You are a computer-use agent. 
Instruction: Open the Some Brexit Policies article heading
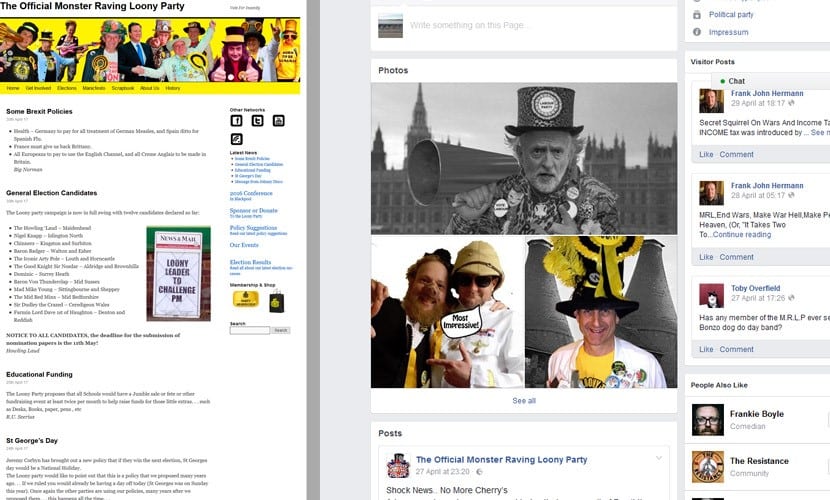(39, 112)
